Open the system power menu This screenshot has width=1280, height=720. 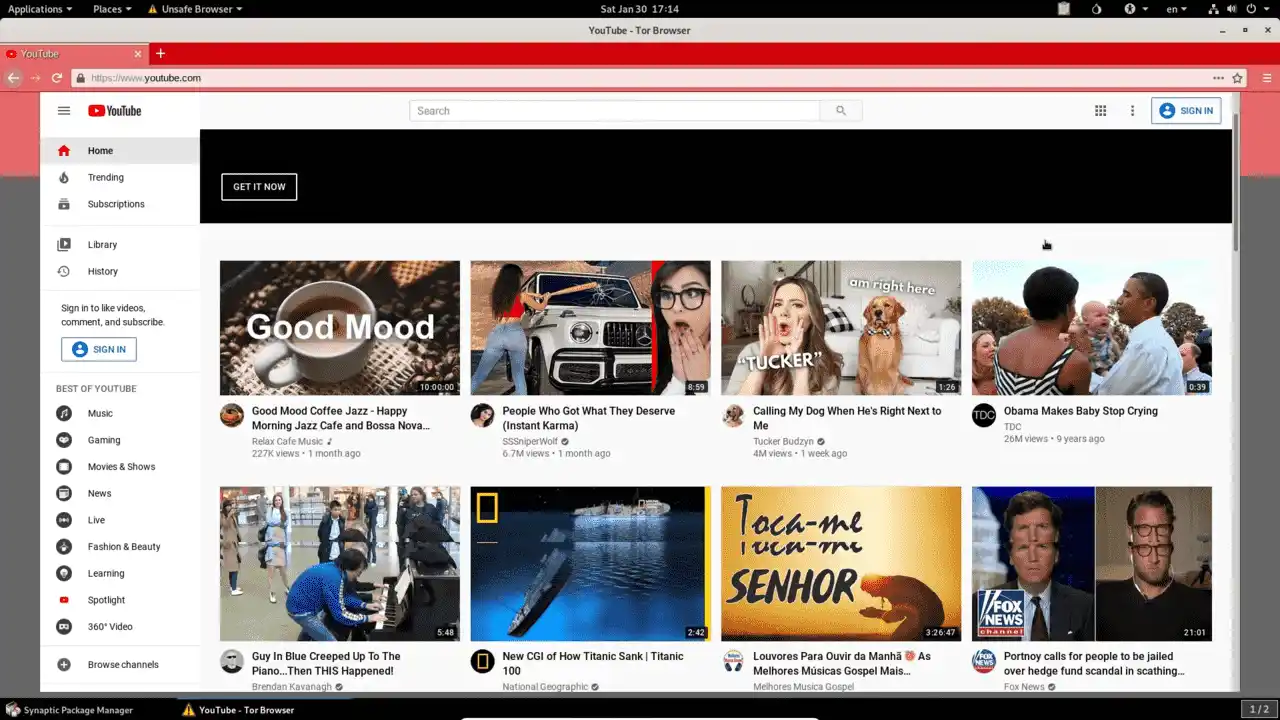tap(1255, 9)
